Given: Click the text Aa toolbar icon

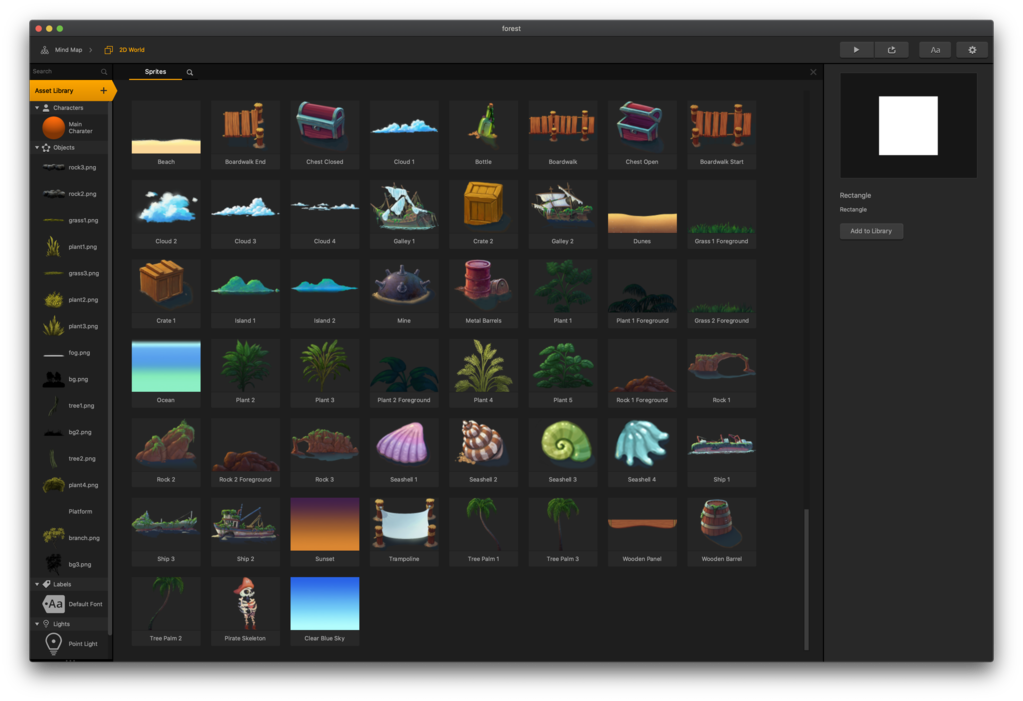Looking at the screenshot, I should [934, 49].
